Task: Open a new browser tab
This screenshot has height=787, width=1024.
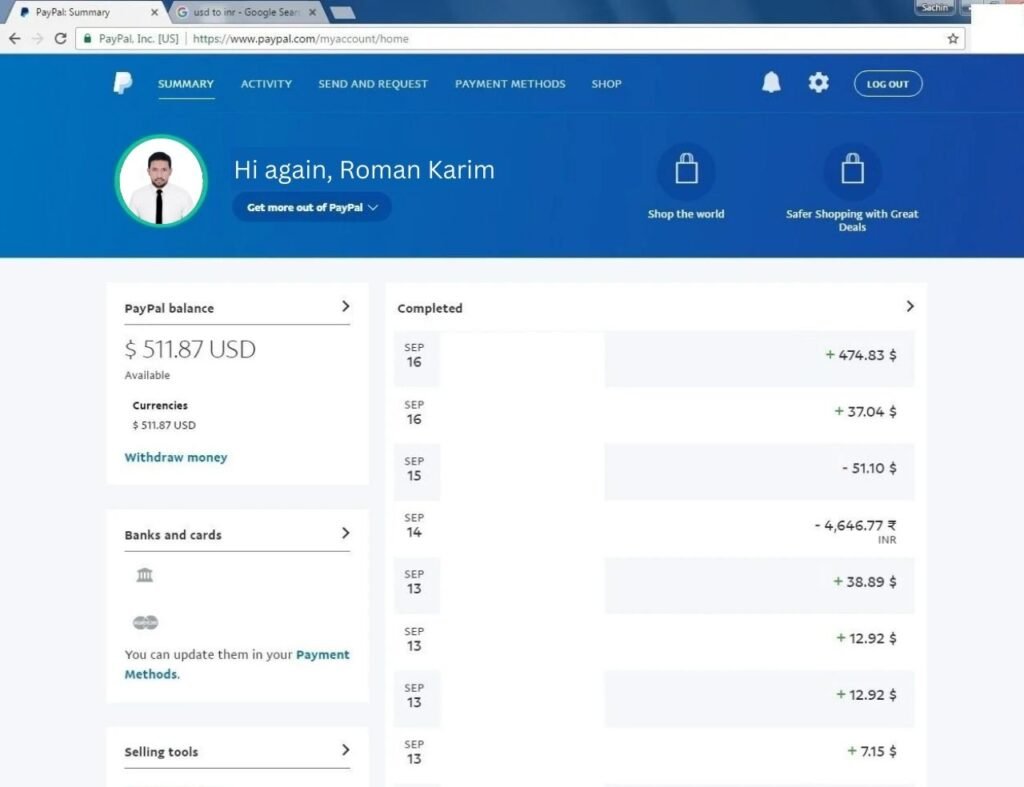Action: pyautogui.click(x=342, y=12)
